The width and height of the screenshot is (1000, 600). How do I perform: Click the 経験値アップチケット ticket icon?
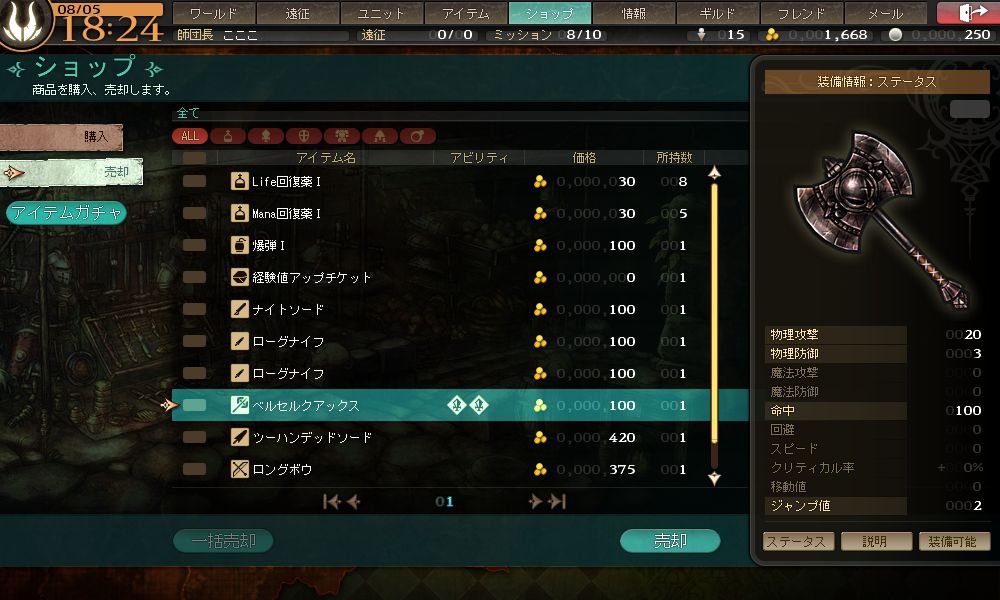[239, 277]
